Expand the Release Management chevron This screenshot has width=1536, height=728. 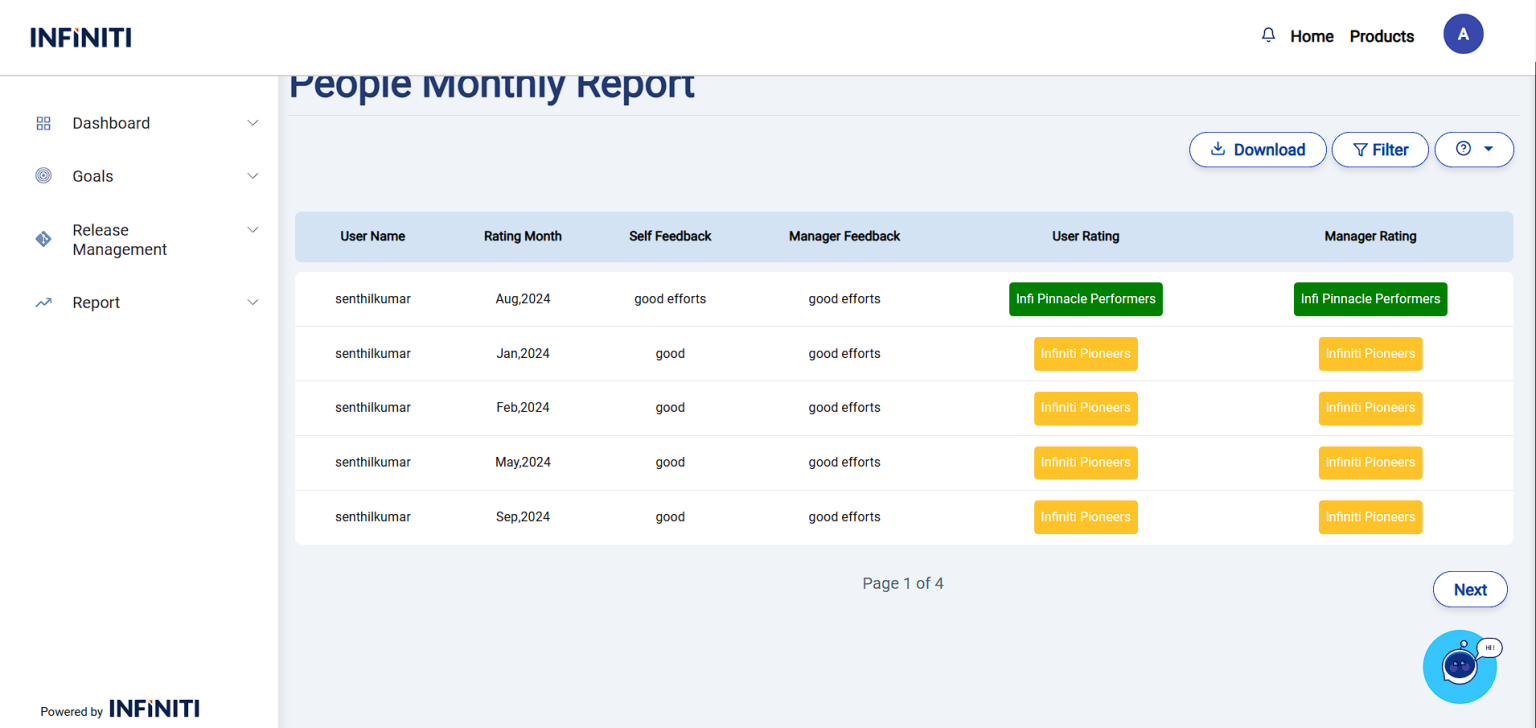pyautogui.click(x=253, y=230)
